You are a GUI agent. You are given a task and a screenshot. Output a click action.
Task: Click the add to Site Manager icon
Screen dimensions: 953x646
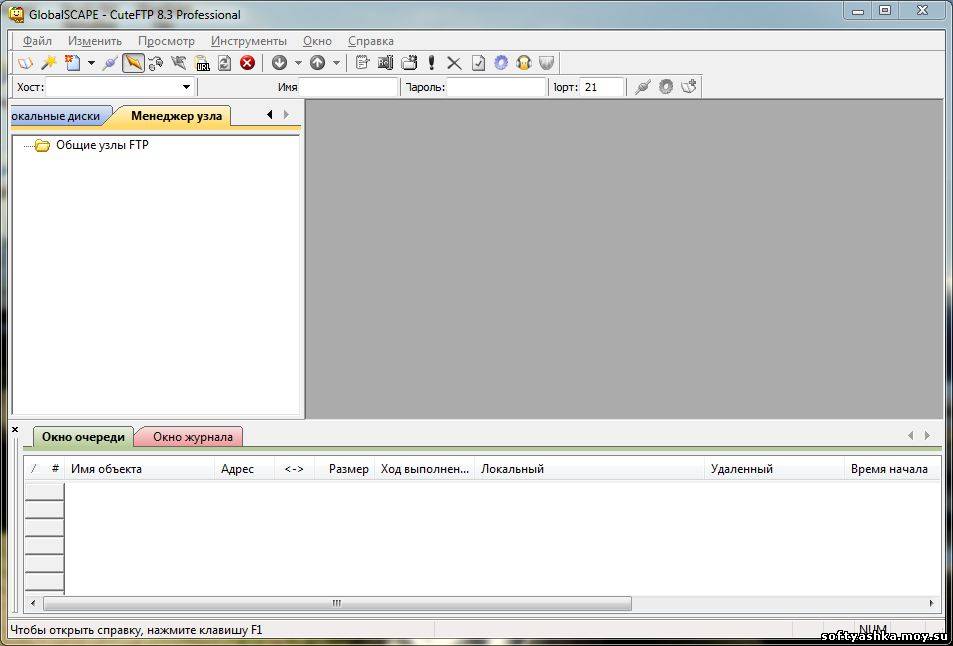[x=689, y=87]
